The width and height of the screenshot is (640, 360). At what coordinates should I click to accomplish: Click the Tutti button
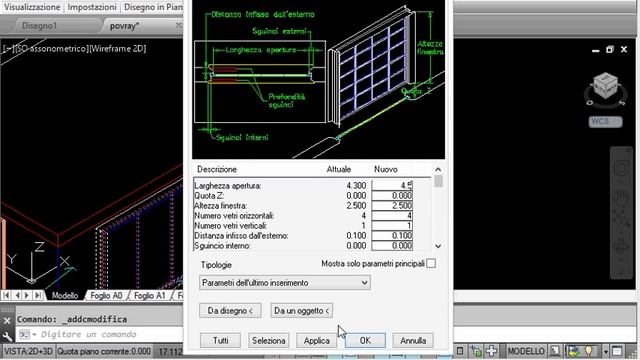(220, 340)
